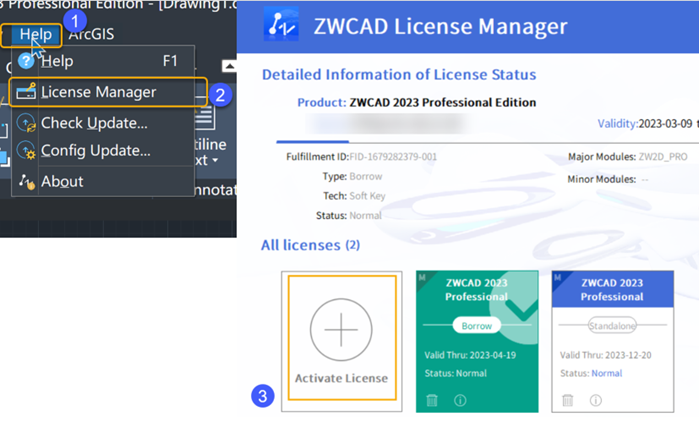This screenshot has height=422, width=699.
Task: Click the ribbon minimize up-arrow button
Action: 229,66
